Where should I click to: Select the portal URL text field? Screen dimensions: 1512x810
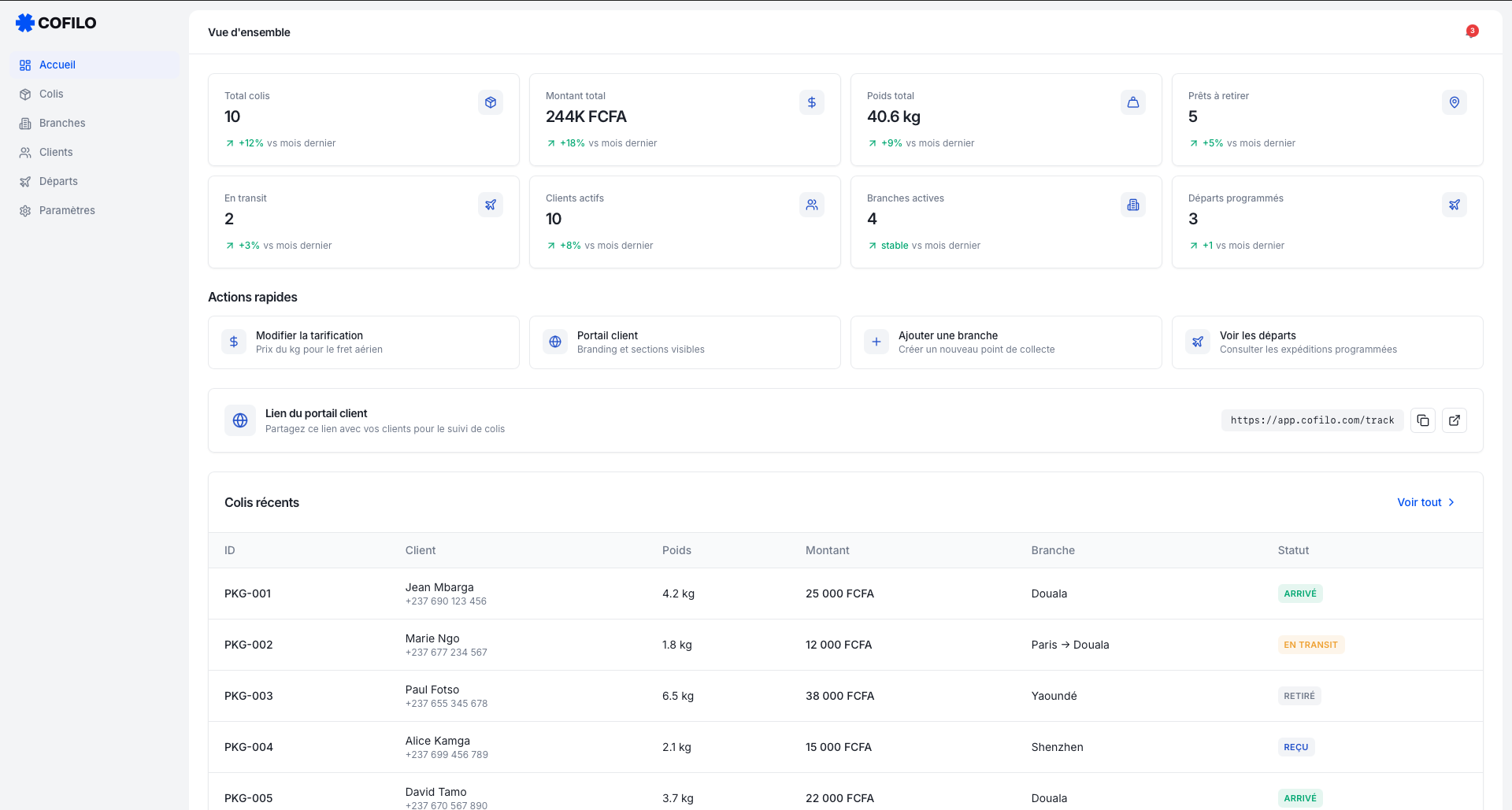tap(1312, 420)
